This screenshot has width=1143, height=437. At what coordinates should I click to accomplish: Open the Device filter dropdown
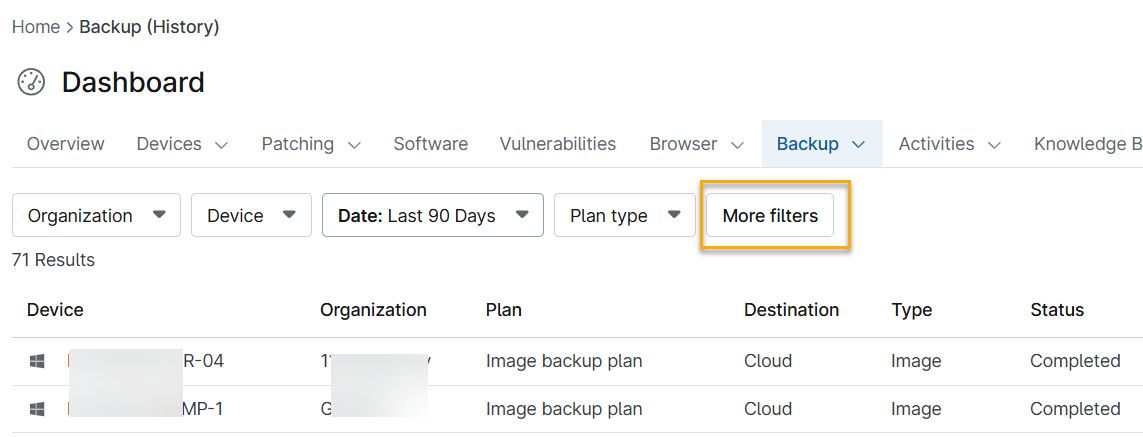click(x=251, y=215)
